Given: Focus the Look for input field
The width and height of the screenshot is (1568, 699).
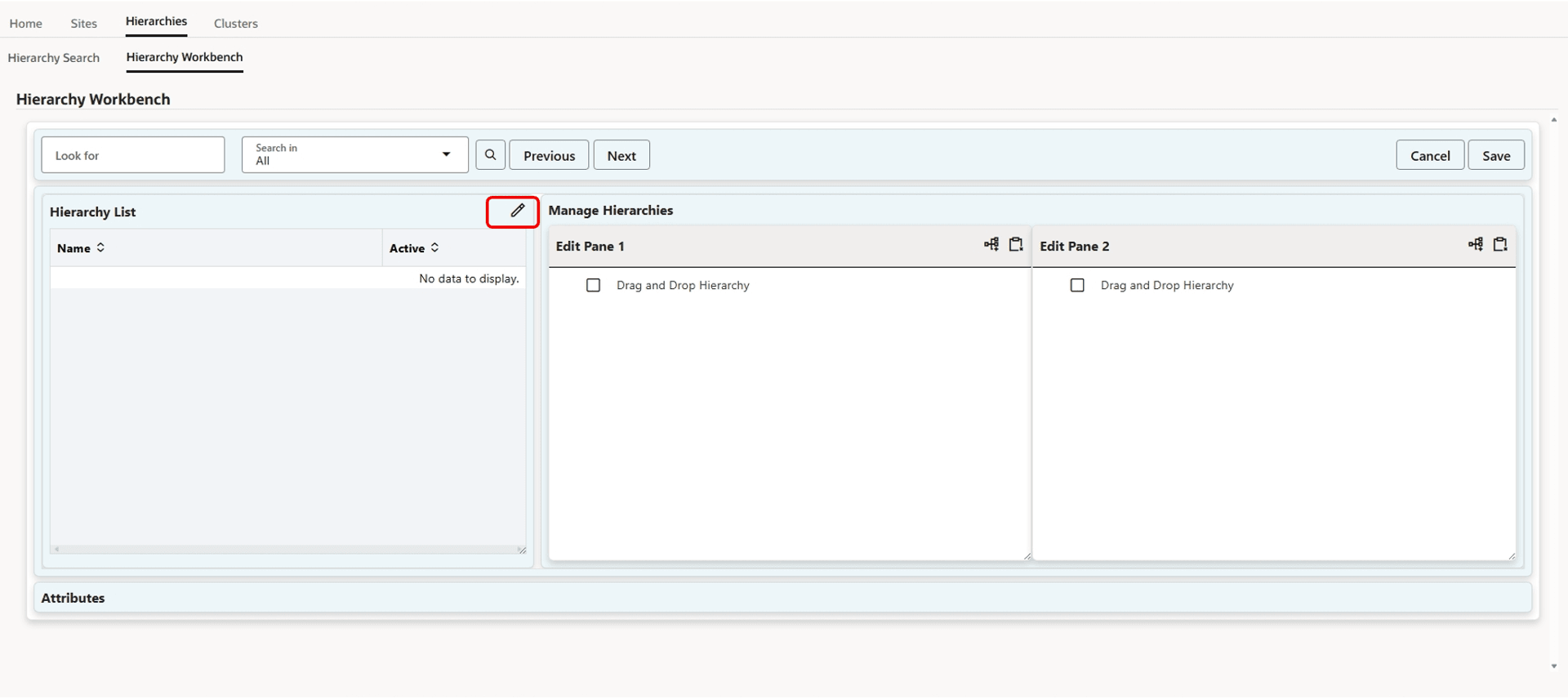Looking at the screenshot, I should [133, 154].
